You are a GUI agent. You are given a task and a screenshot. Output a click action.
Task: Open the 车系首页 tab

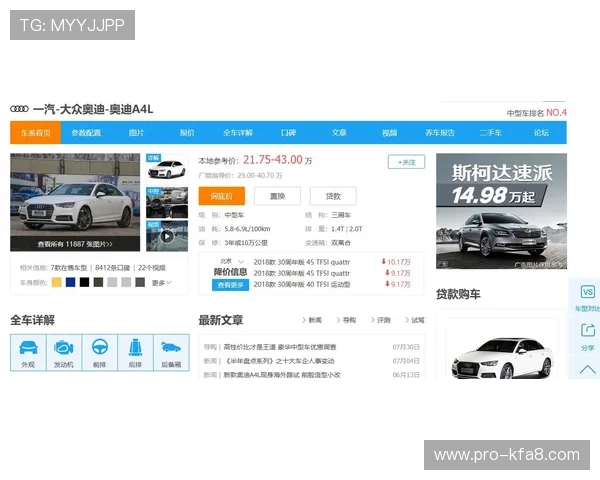(36, 133)
